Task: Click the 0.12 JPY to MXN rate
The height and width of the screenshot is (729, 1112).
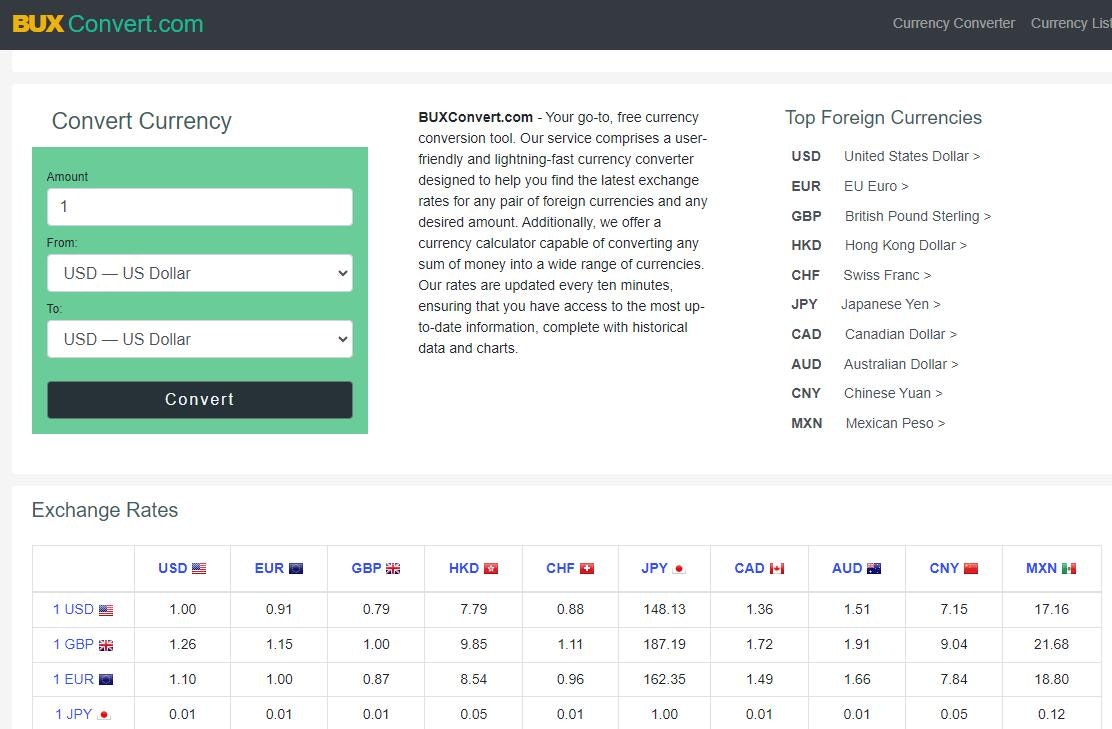Action: coord(1051,714)
